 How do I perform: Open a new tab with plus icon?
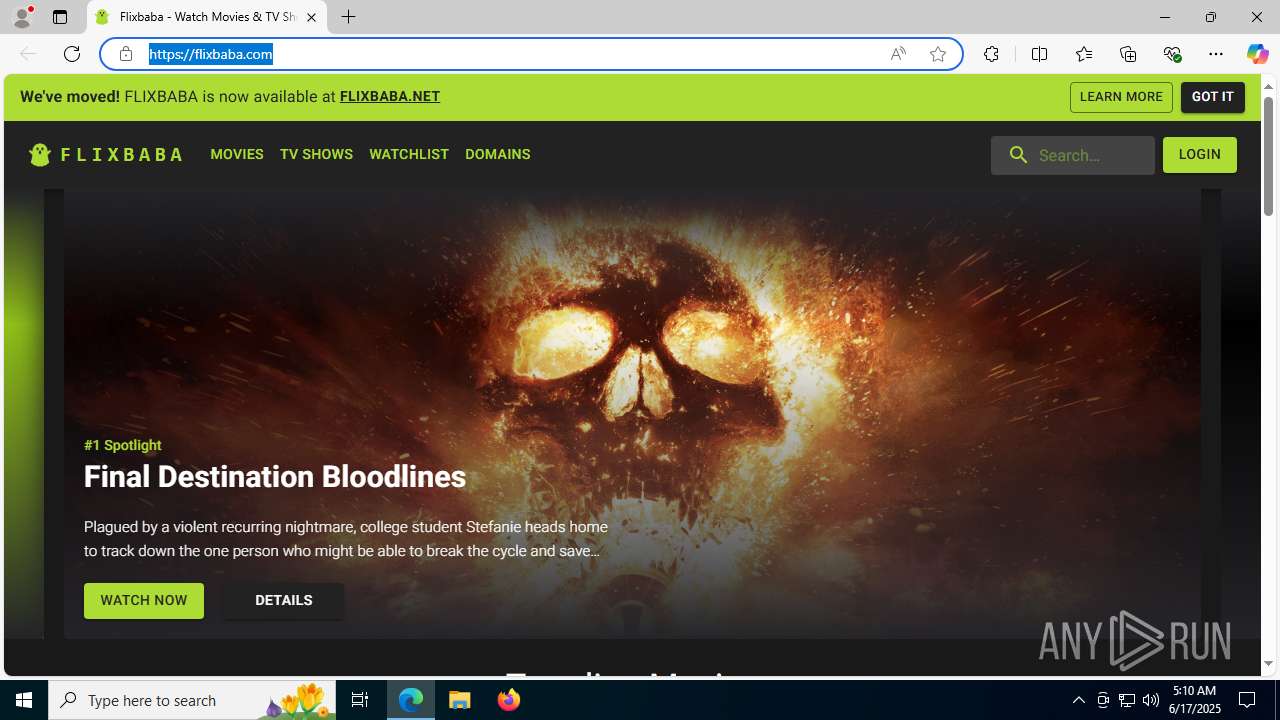coord(348,17)
